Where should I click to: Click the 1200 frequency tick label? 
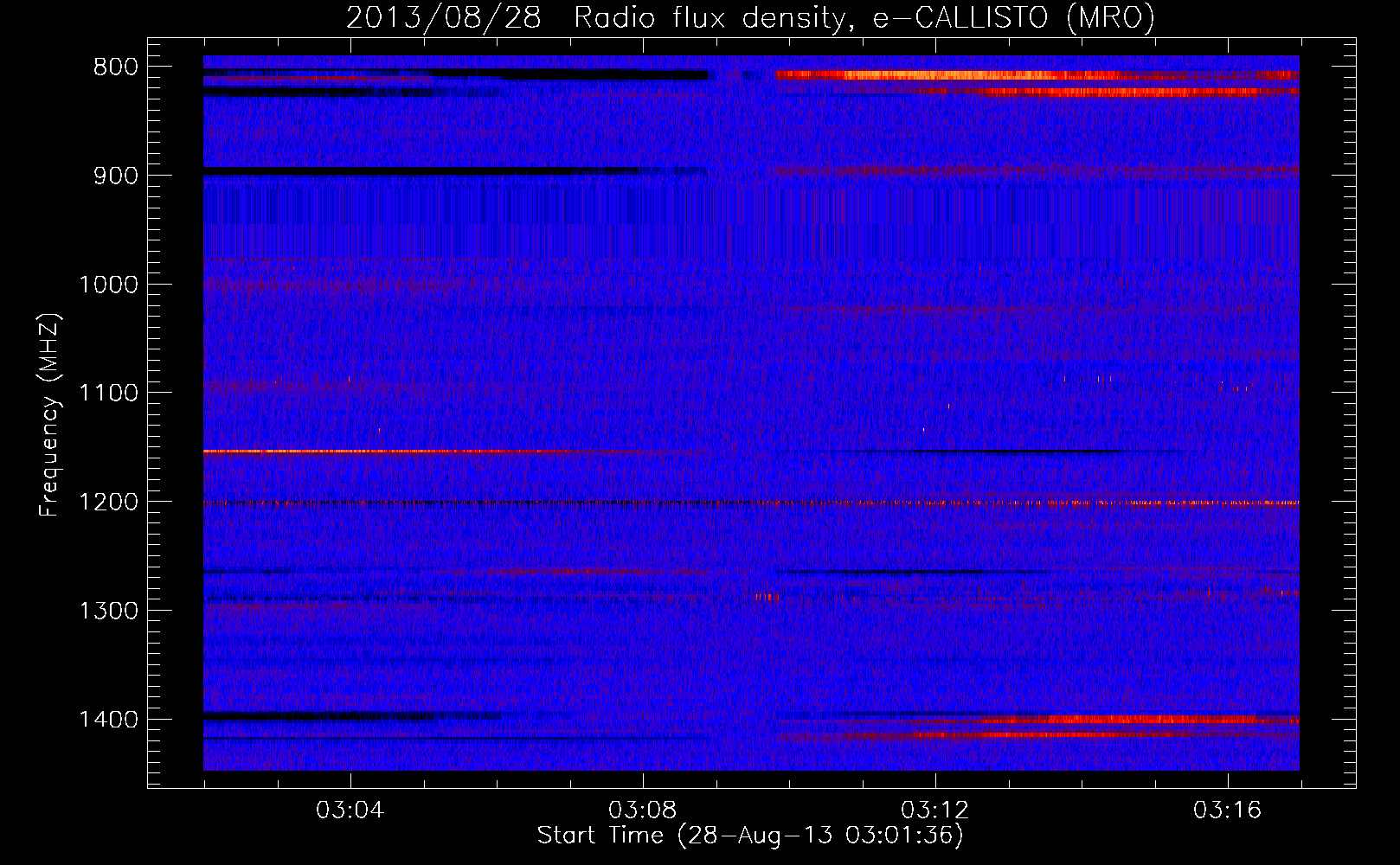click(108, 503)
